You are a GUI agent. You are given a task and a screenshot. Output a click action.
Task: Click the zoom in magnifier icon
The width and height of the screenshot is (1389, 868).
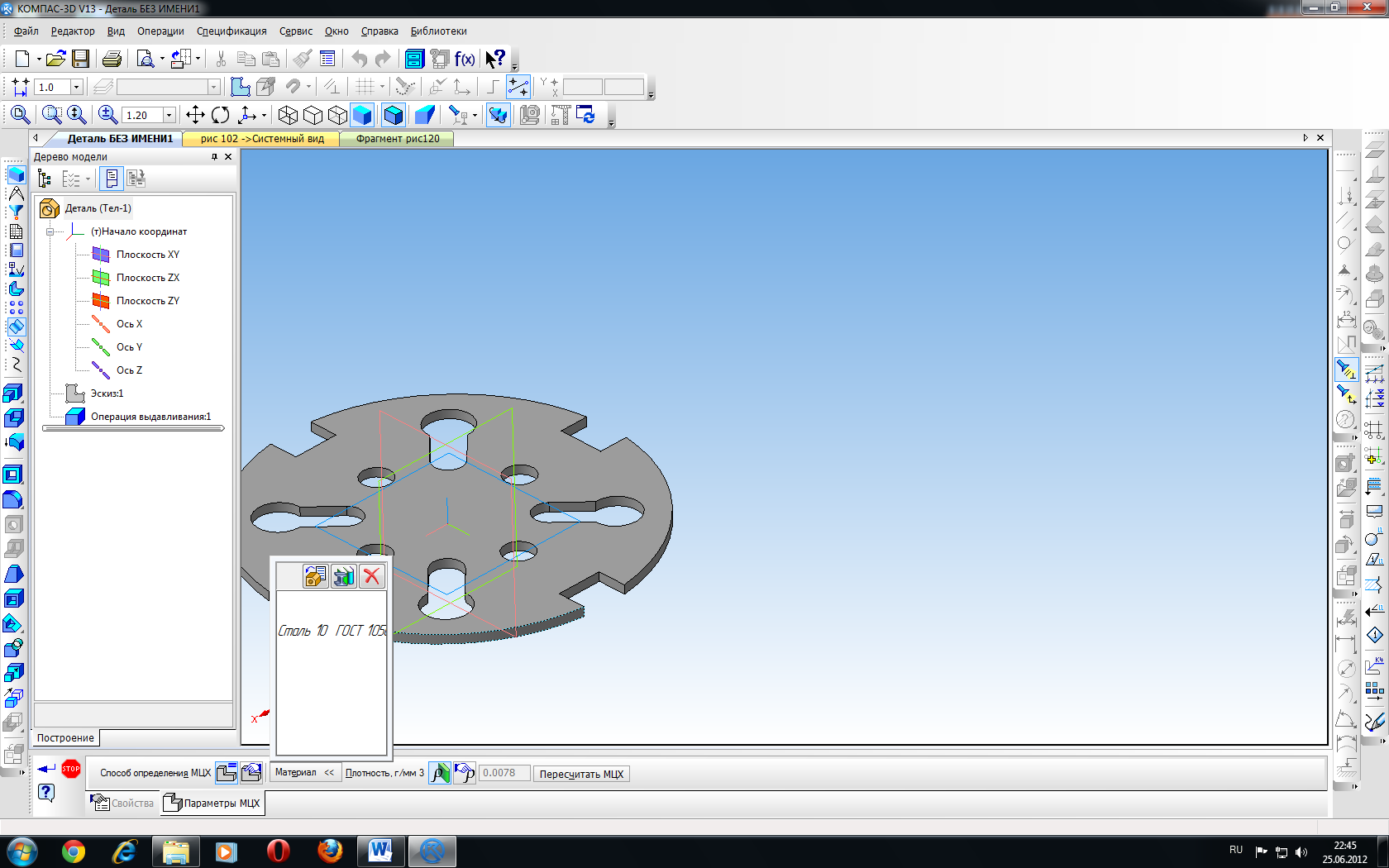[107, 115]
